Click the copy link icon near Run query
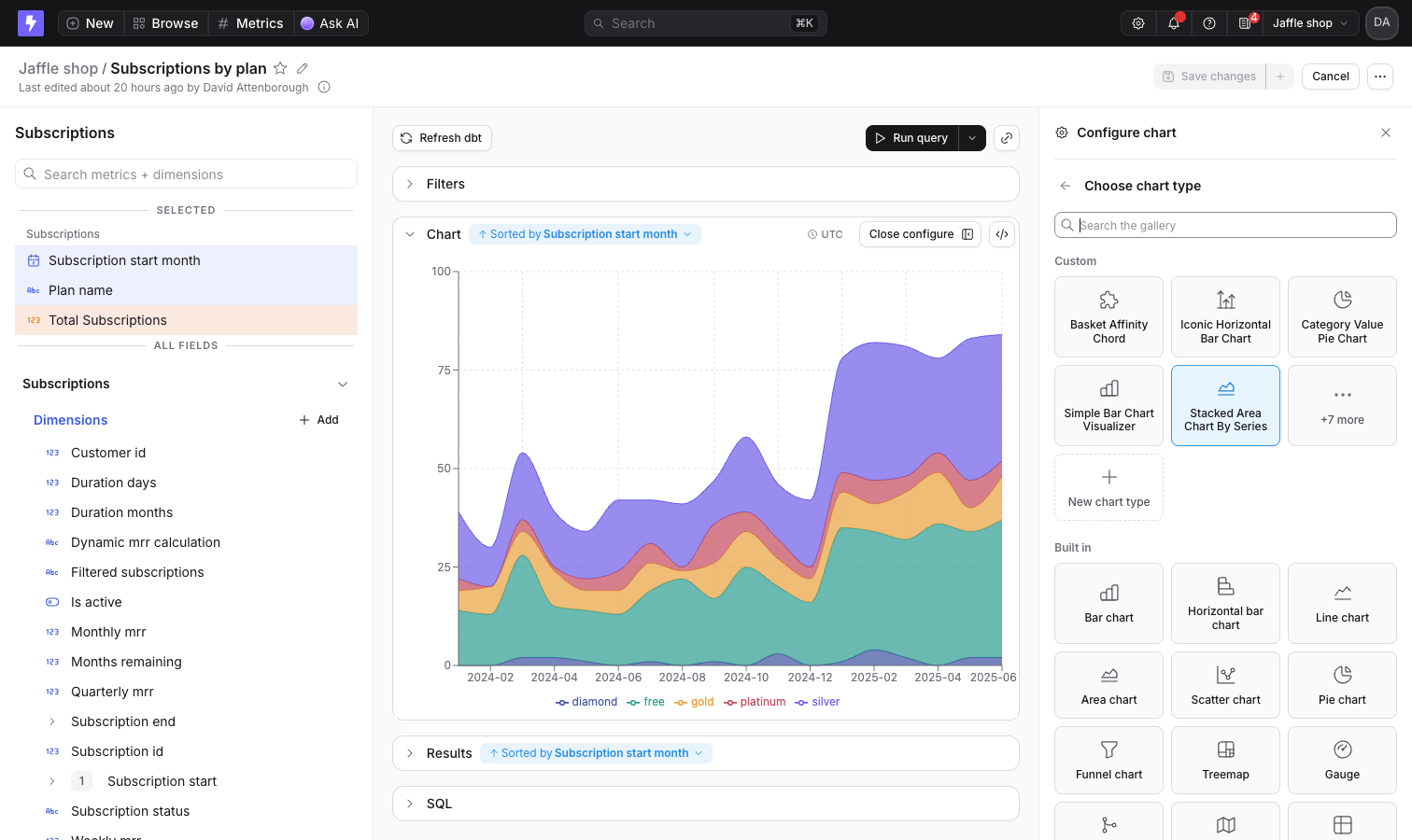1412x840 pixels. (1007, 138)
